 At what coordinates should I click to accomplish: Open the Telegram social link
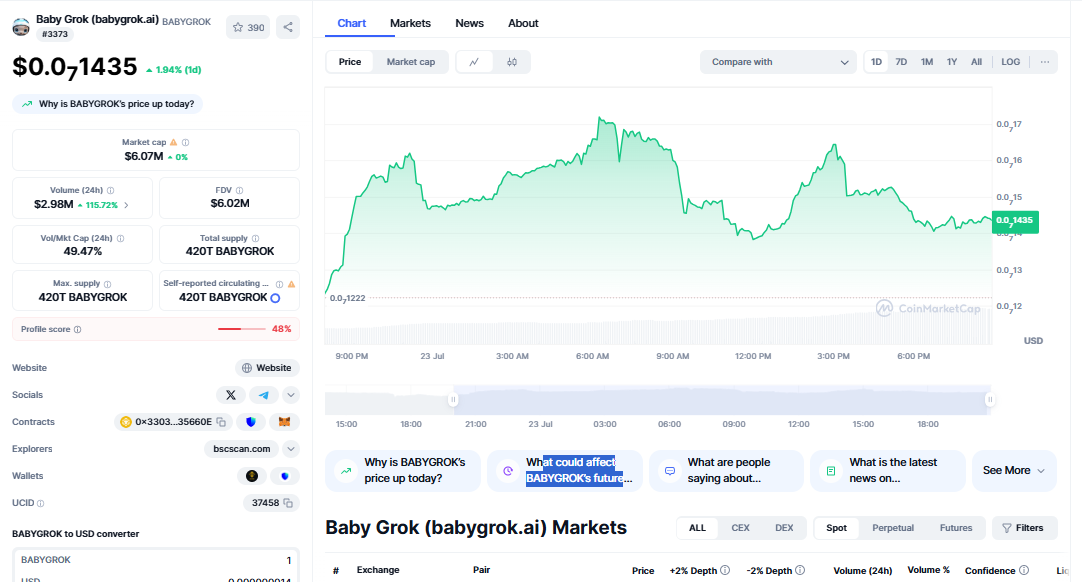coord(264,395)
